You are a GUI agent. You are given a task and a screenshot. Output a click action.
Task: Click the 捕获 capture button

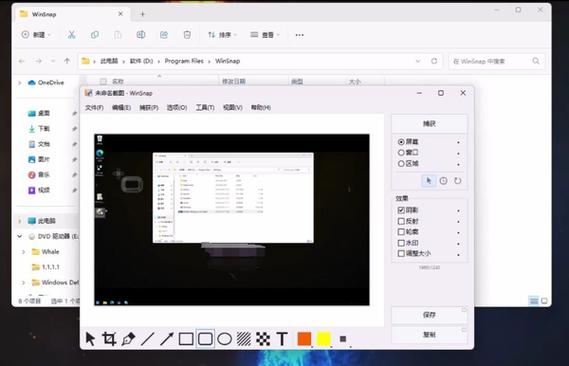[x=429, y=124]
